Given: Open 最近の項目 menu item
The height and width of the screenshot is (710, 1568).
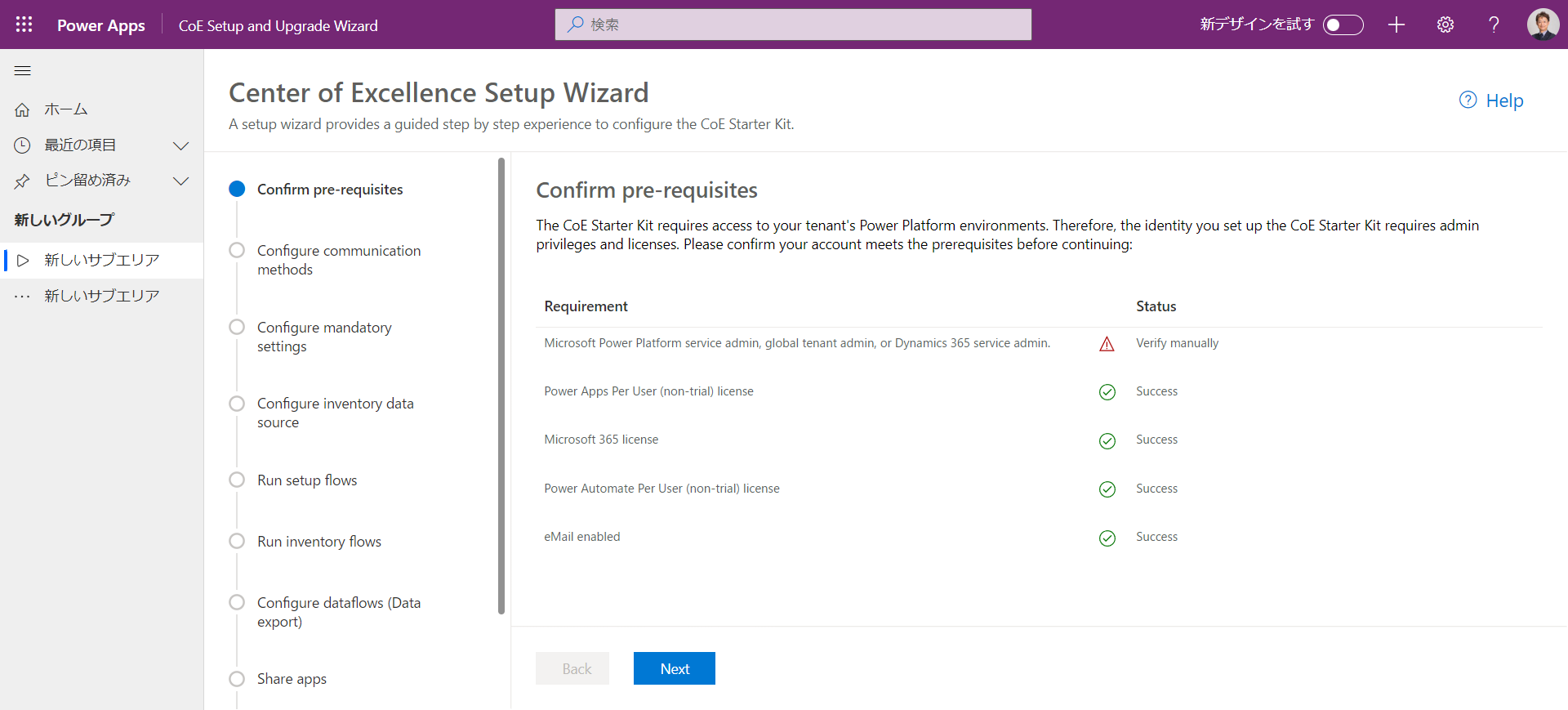Looking at the screenshot, I should pos(101,145).
